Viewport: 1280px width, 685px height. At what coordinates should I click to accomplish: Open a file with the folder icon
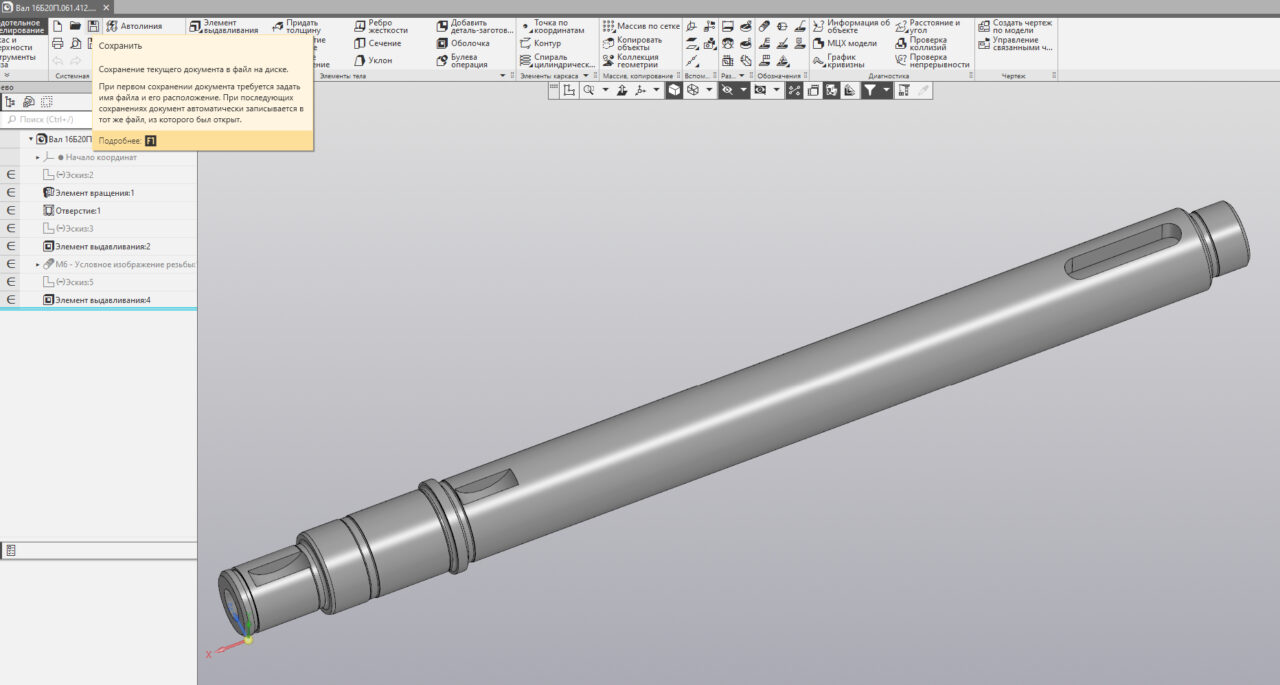pos(75,26)
